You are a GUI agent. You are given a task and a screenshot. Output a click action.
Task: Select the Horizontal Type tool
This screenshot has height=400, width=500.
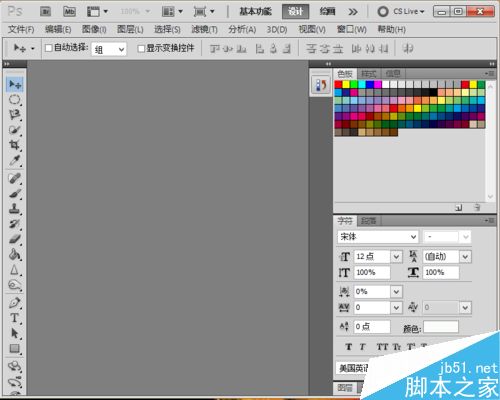pos(15,318)
